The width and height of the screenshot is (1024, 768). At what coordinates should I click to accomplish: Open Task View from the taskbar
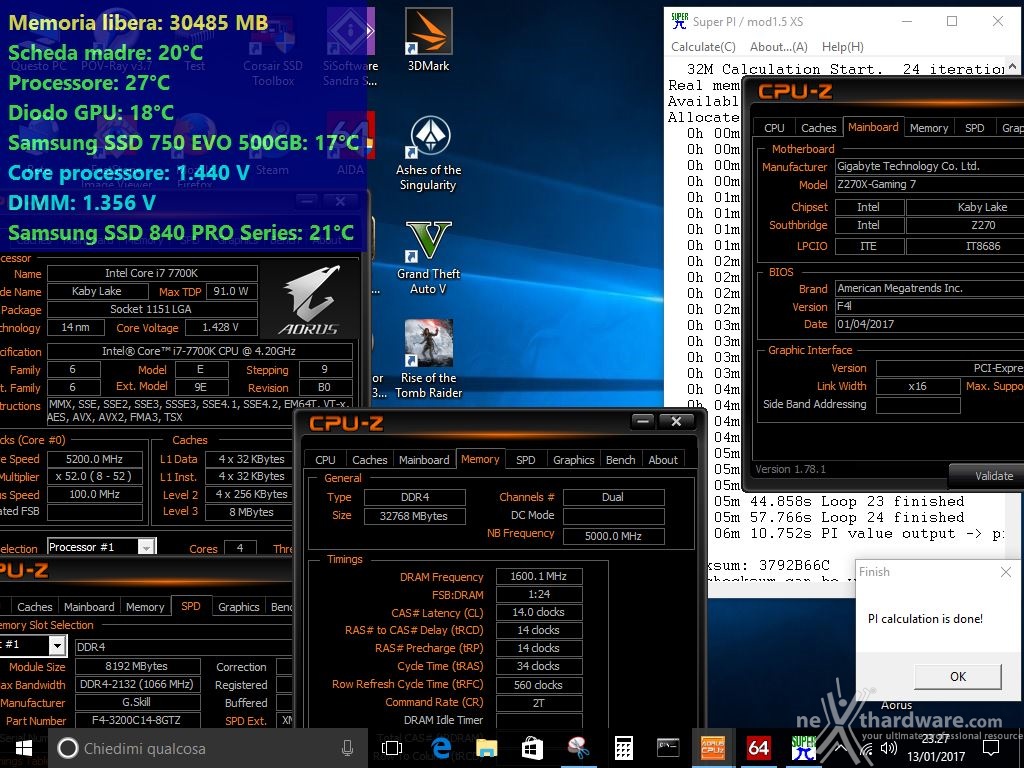click(x=392, y=748)
